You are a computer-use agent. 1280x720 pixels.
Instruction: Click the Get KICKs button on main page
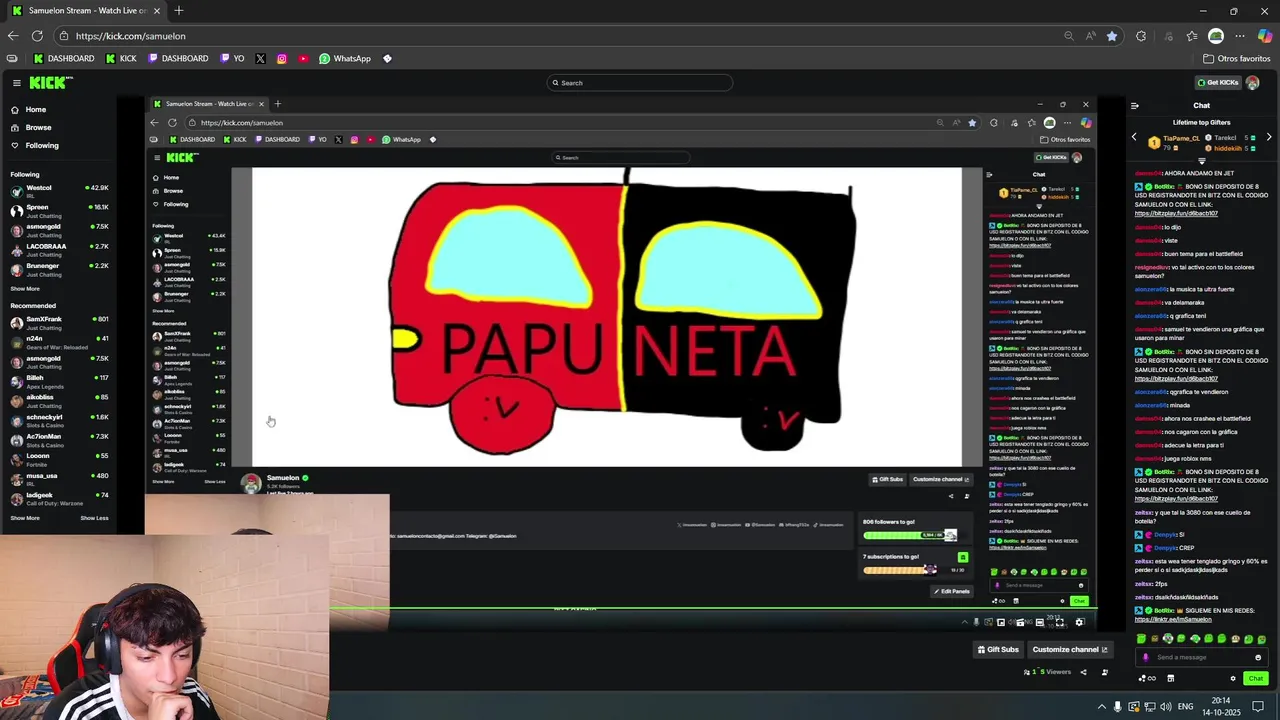(1218, 83)
